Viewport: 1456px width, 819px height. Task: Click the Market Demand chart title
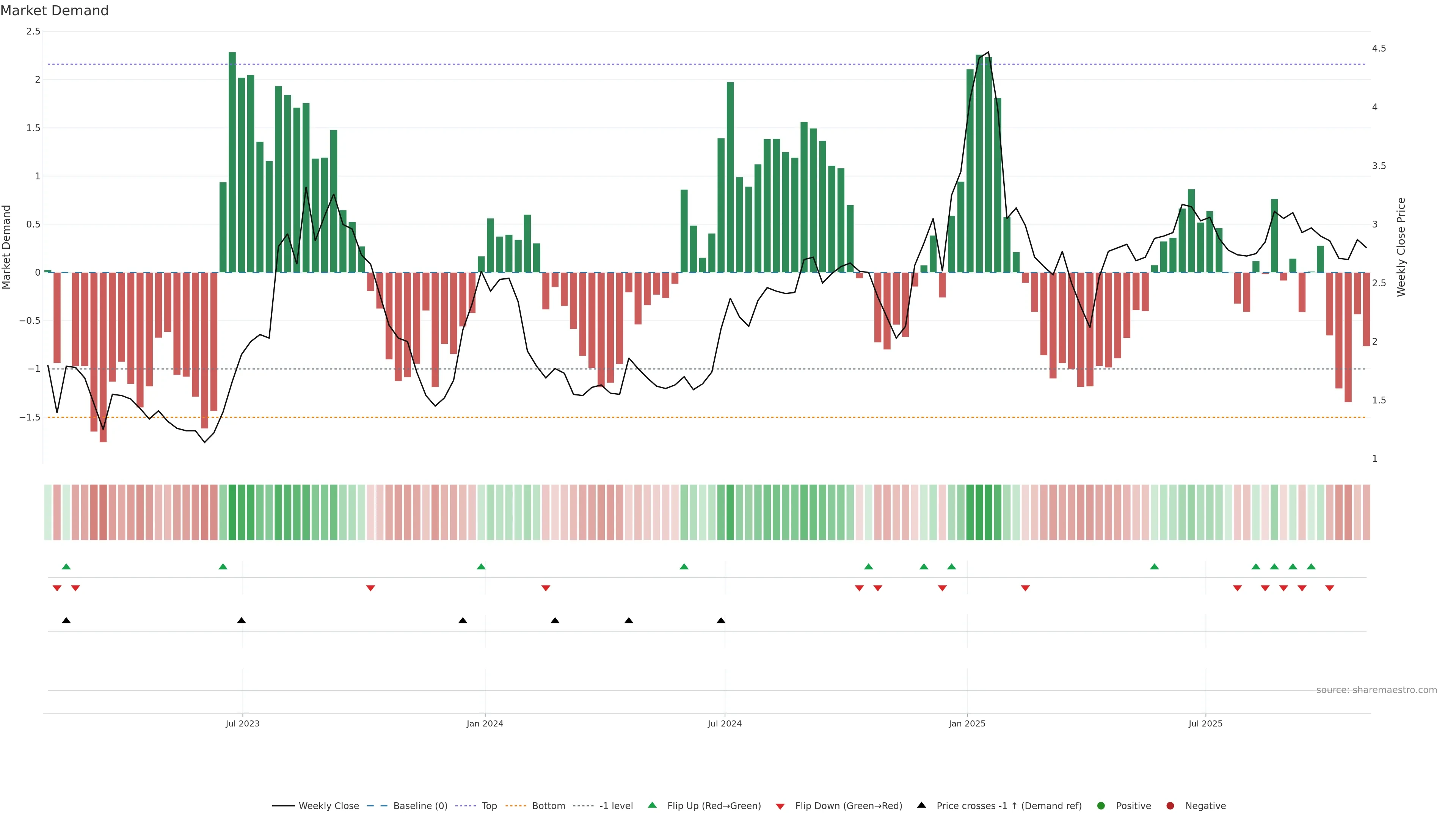(54, 11)
